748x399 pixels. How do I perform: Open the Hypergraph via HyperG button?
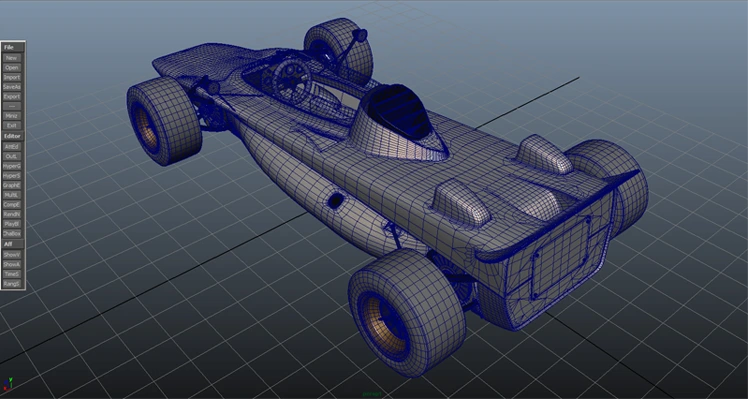pyautogui.click(x=11, y=166)
